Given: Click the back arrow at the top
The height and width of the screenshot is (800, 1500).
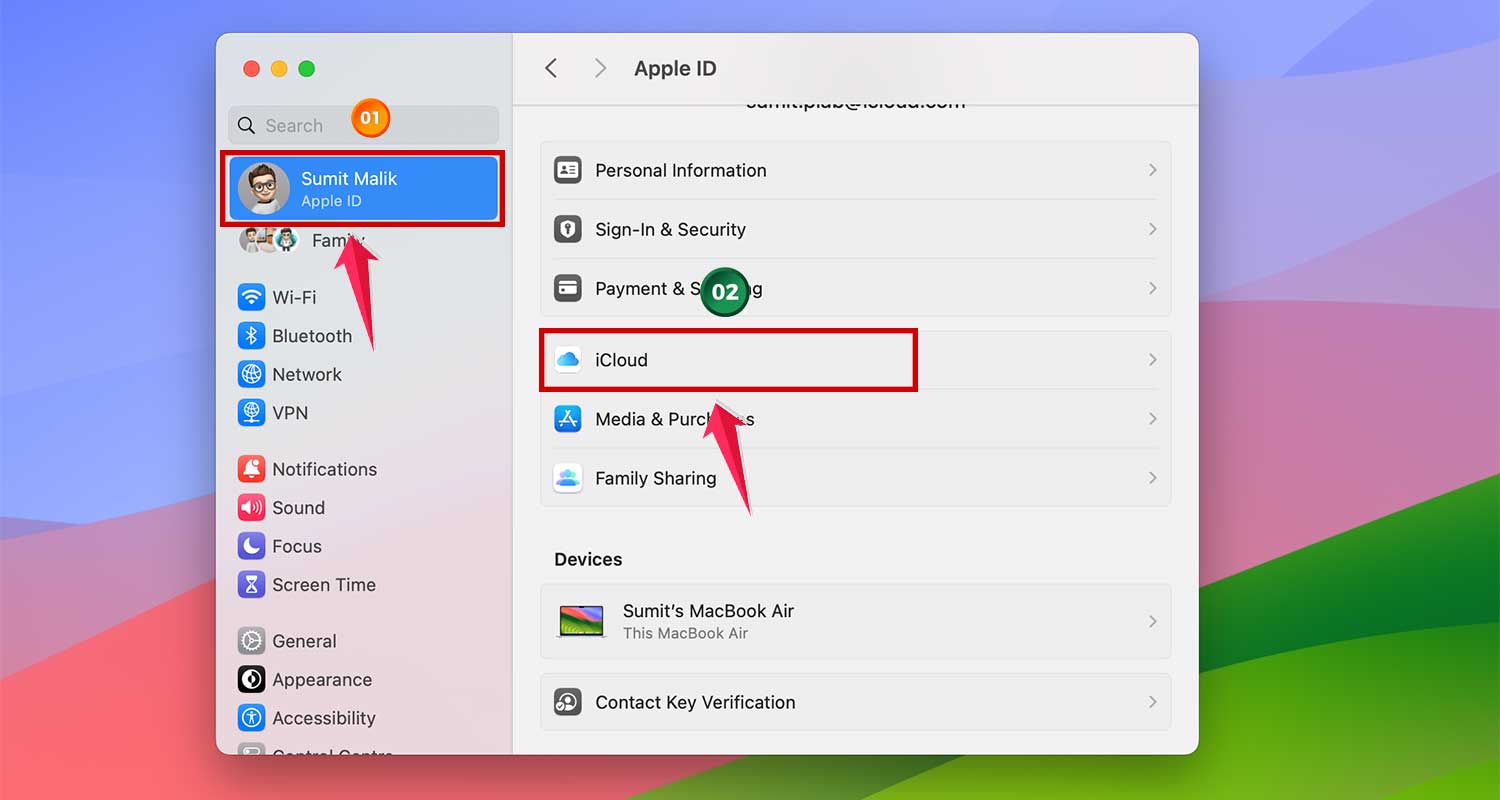Looking at the screenshot, I should point(551,68).
